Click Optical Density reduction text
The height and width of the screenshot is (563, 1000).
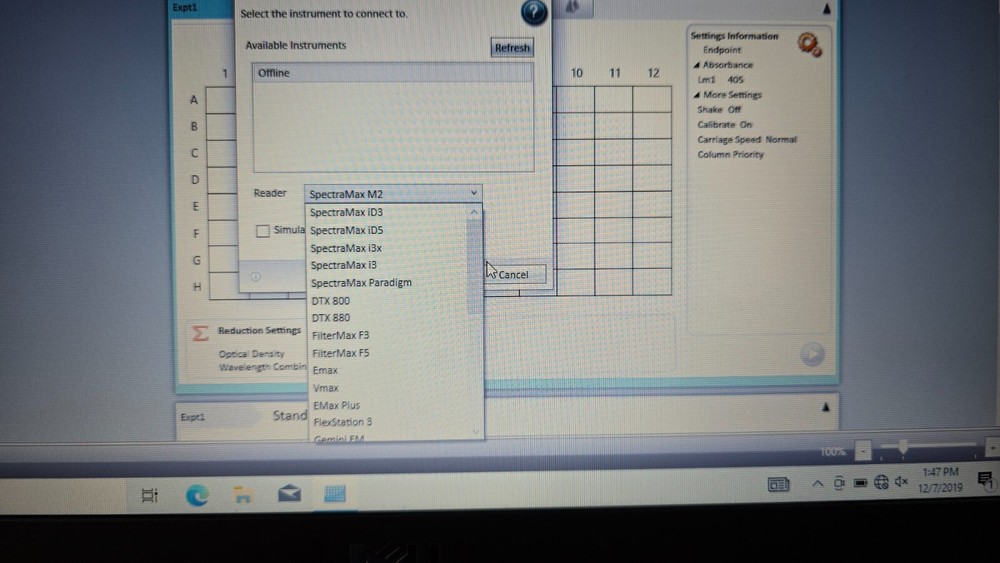point(251,354)
